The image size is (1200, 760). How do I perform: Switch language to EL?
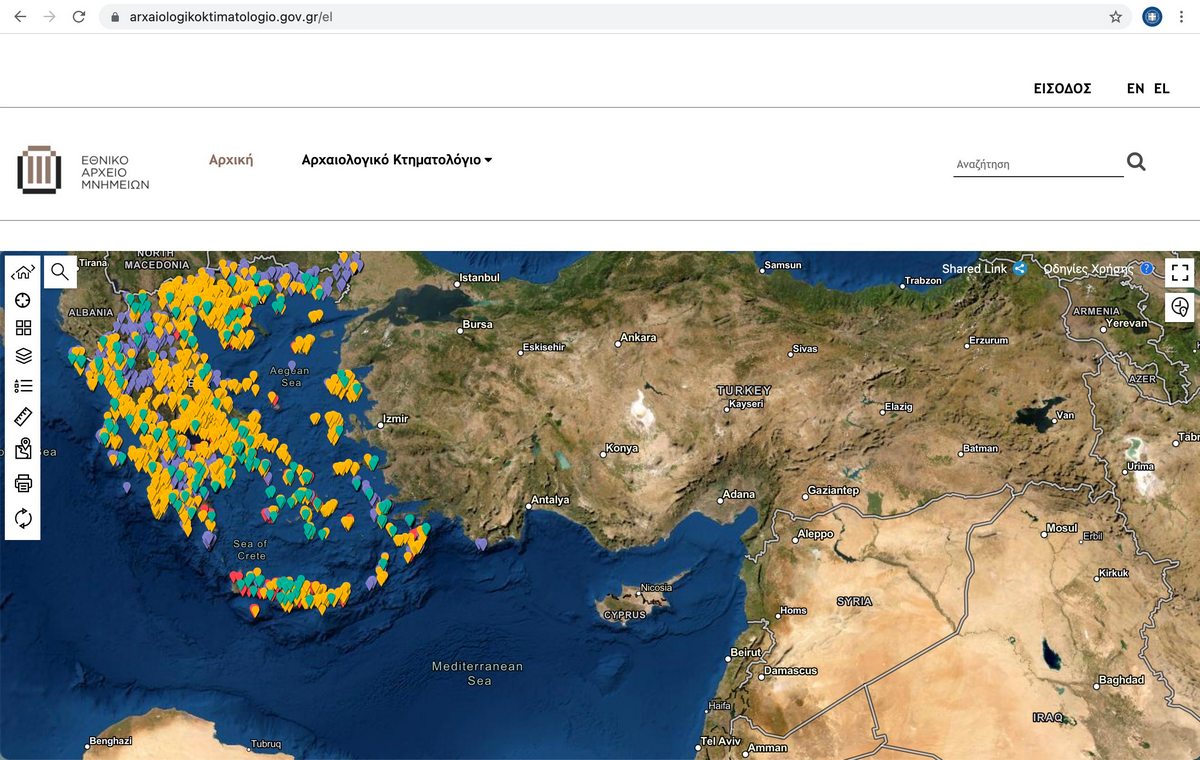(1161, 88)
